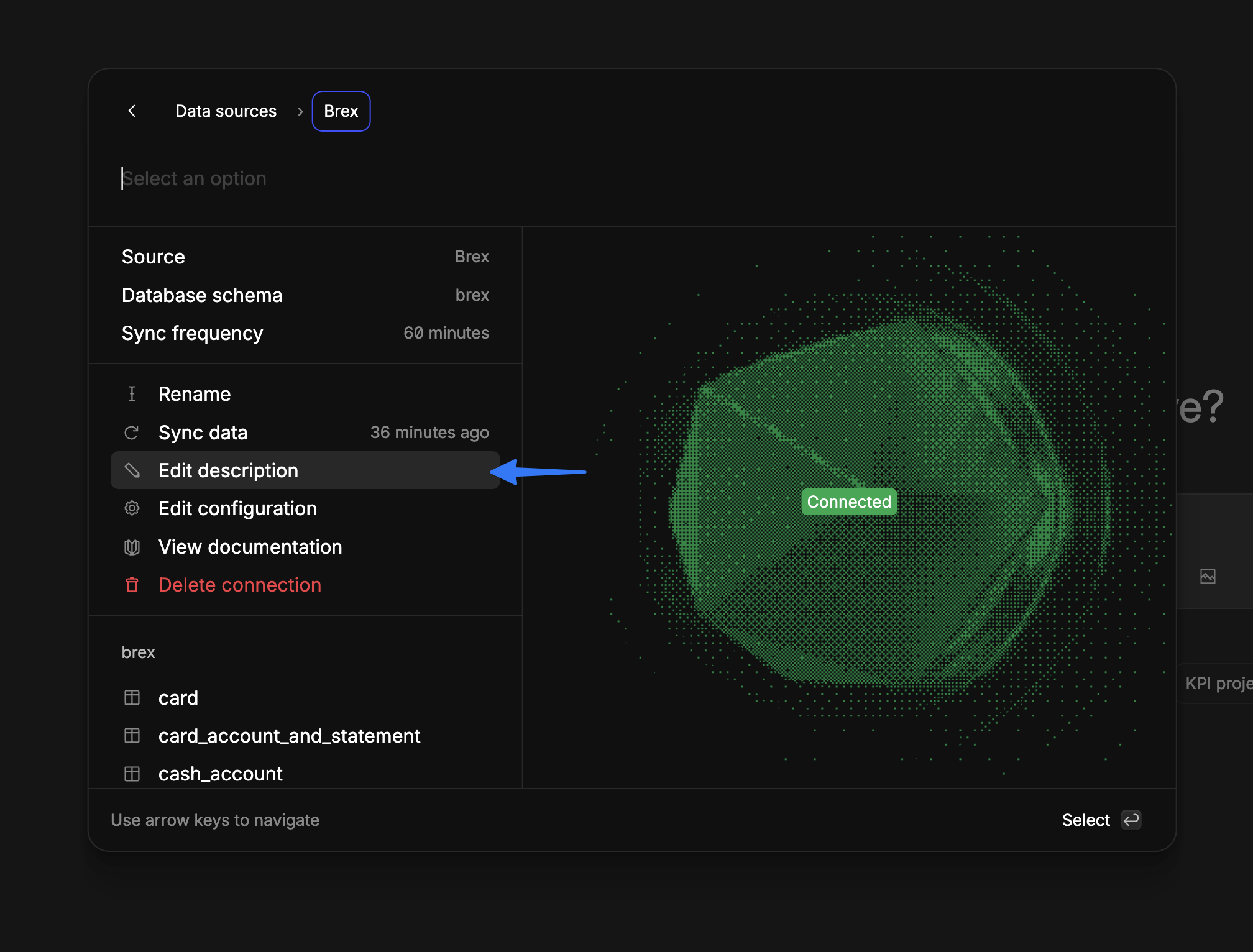The width and height of the screenshot is (1253, 952).
Task: Click the Edit configuration gear icon
Action: point(132,508)
